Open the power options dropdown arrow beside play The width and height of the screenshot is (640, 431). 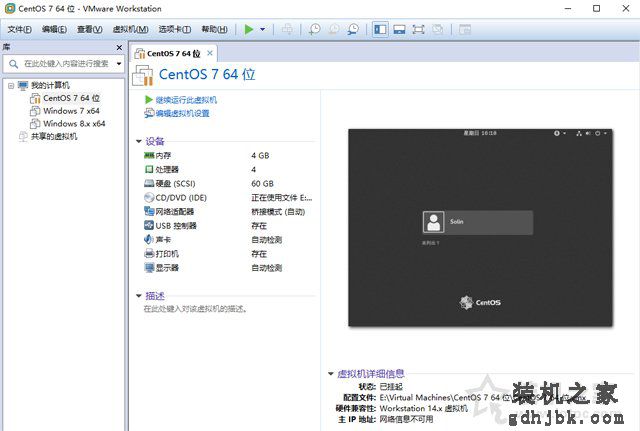coord(262,29)
